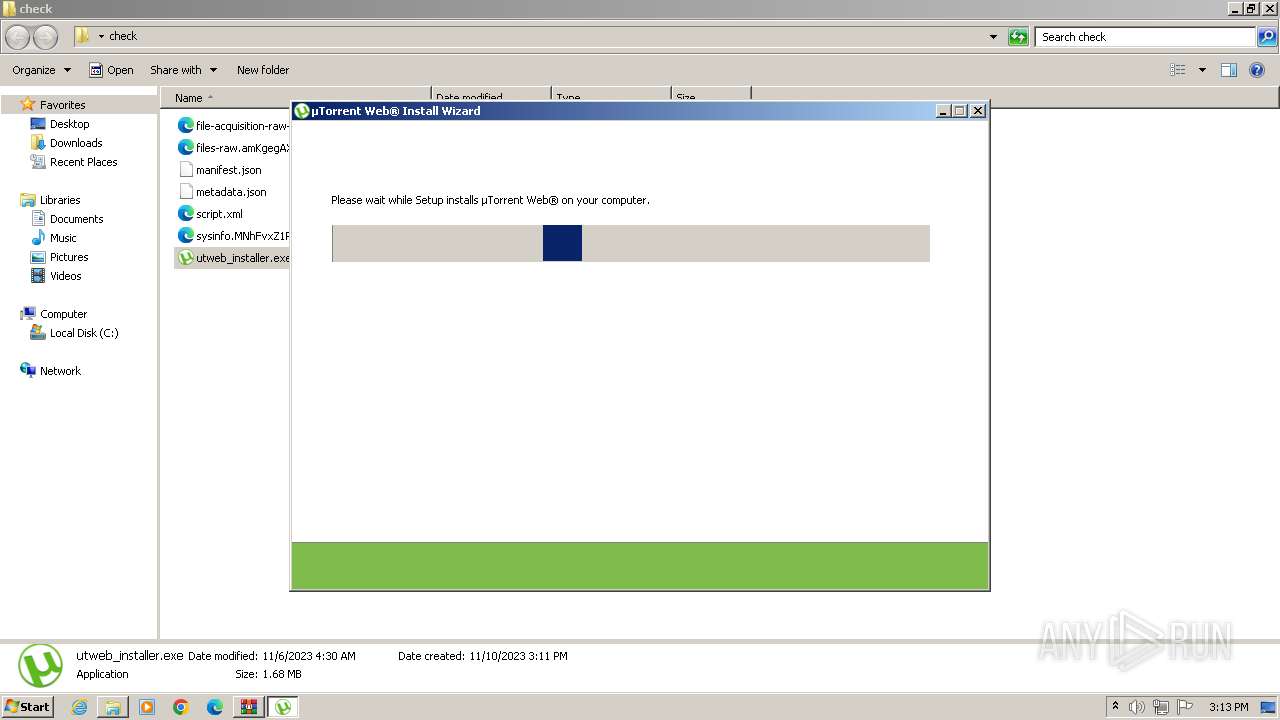
Task: Click the Back navigation button
Action: tap(17, 37)
